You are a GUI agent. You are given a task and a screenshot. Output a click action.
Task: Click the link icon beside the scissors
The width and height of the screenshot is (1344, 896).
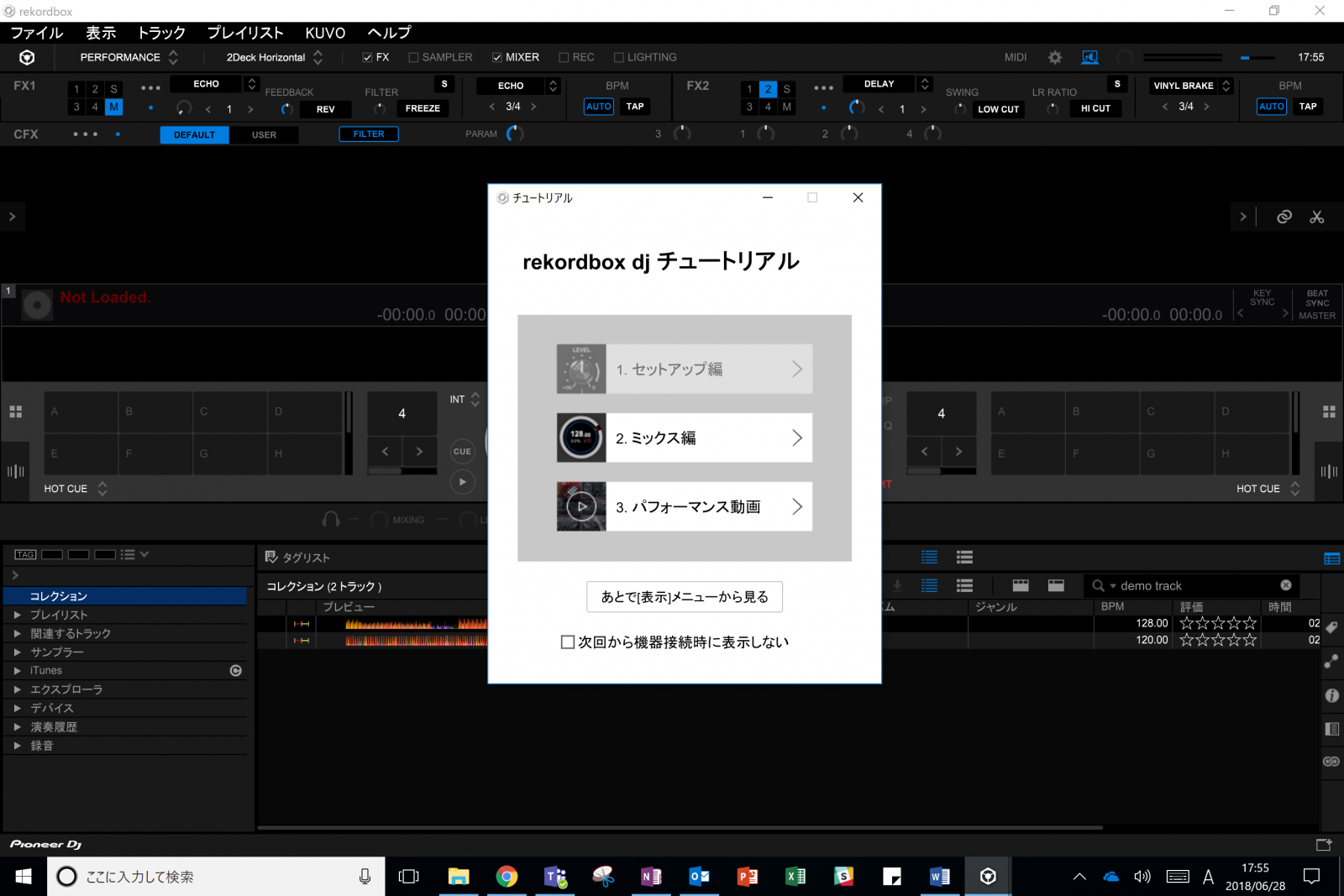[x=1284, y=217]
